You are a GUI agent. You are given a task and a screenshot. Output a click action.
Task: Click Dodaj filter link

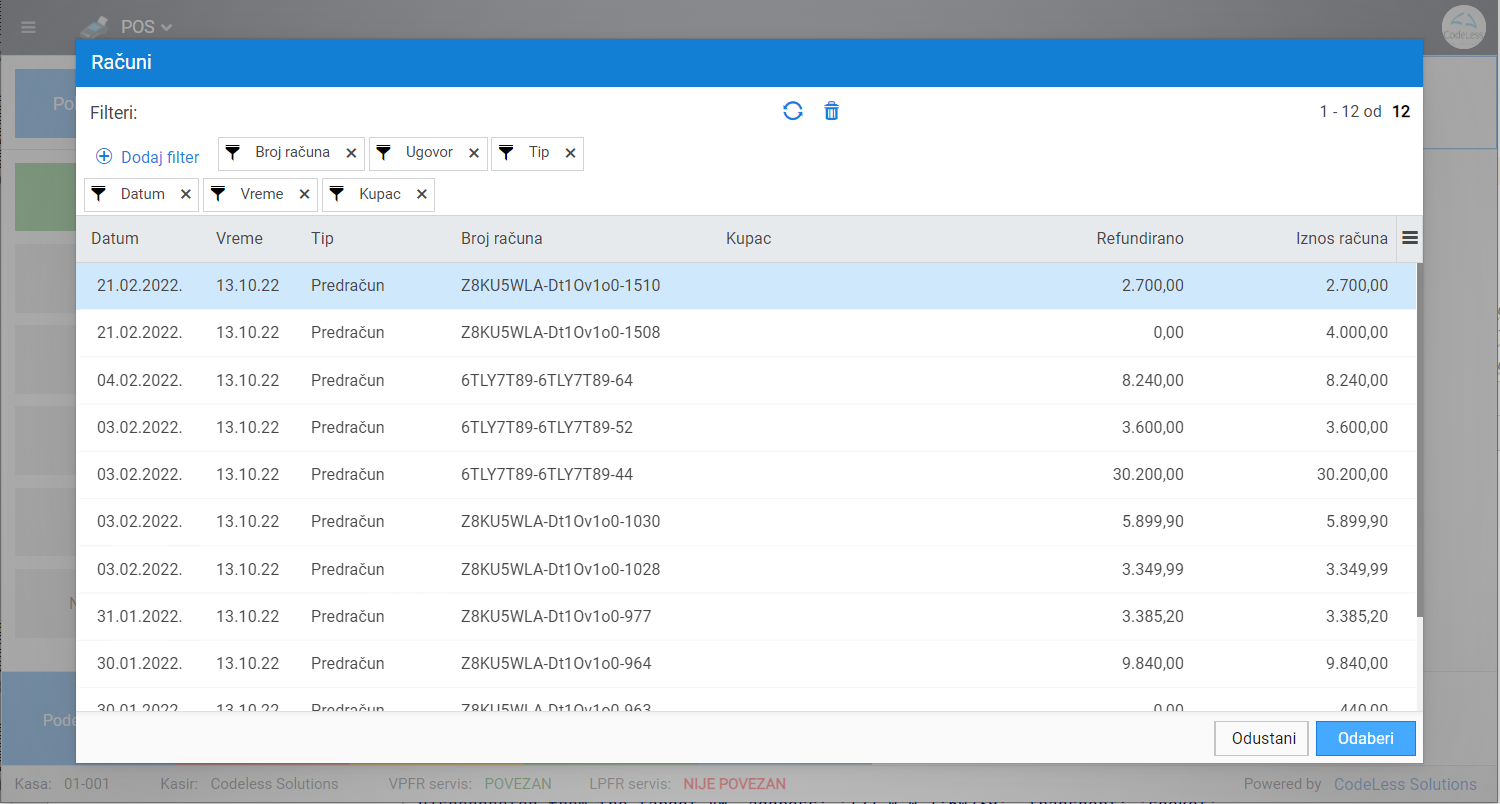coord(160,157)
